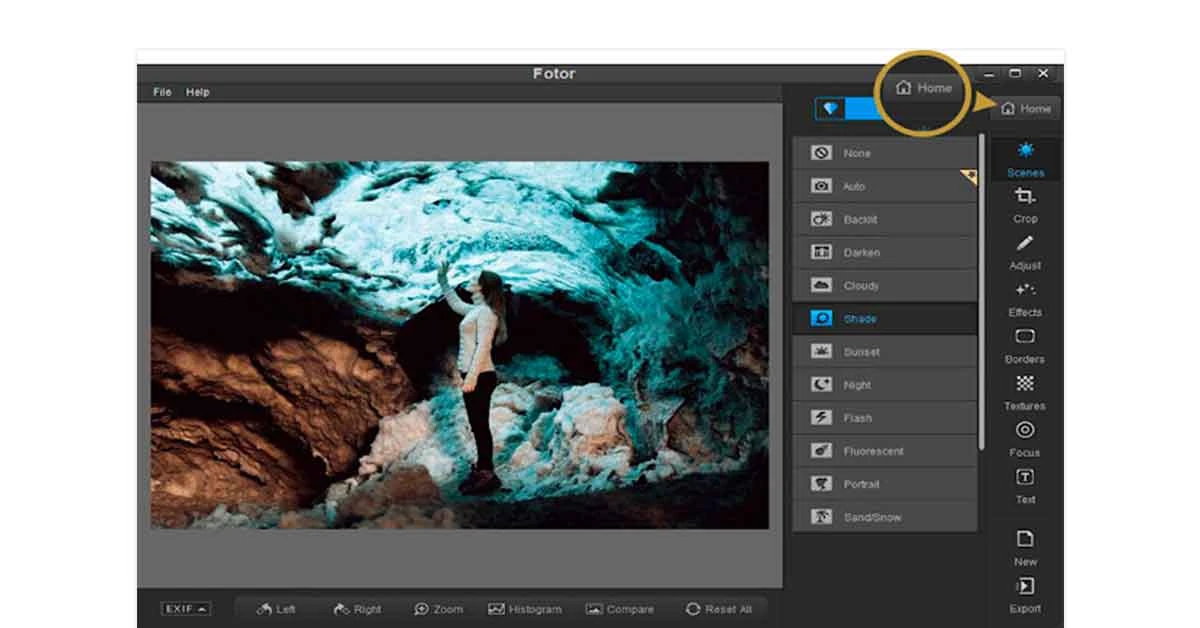Return home with the Home button
The image size is (1200, 628).
point(1025,109)
